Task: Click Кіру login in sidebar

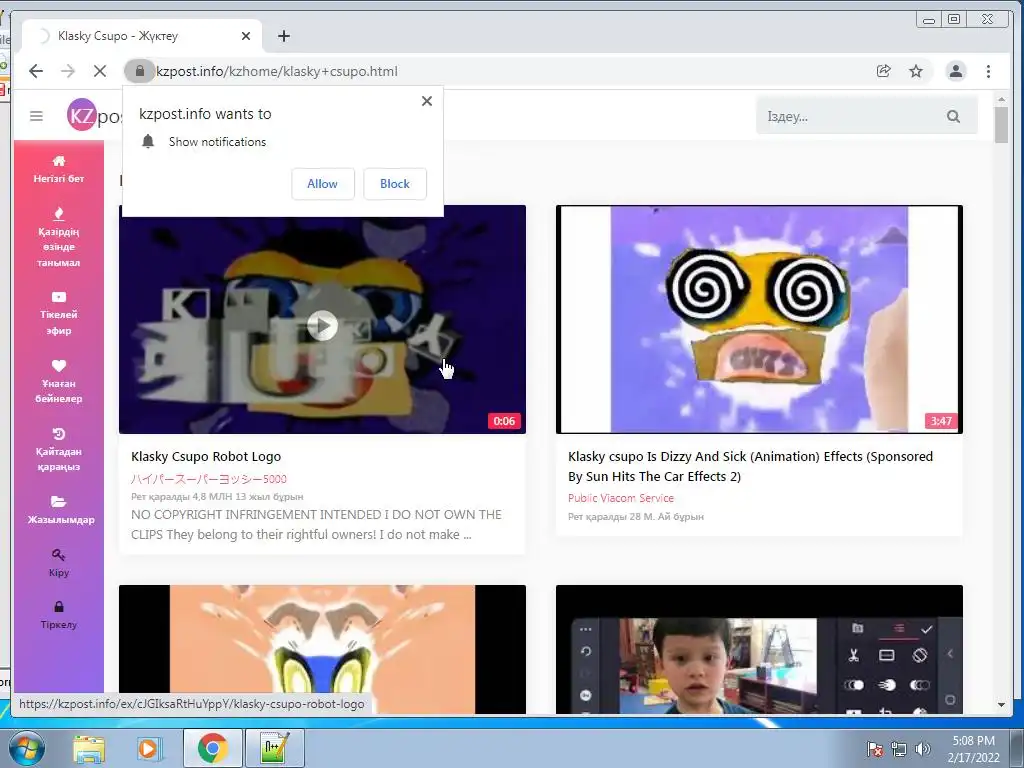Action: (59, 563)
